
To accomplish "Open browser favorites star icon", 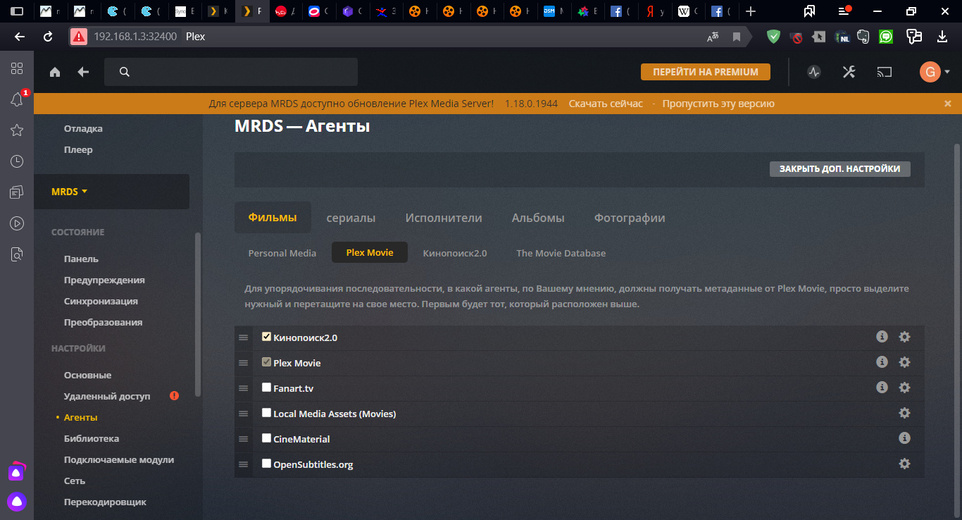I will [x=17, y=130].
